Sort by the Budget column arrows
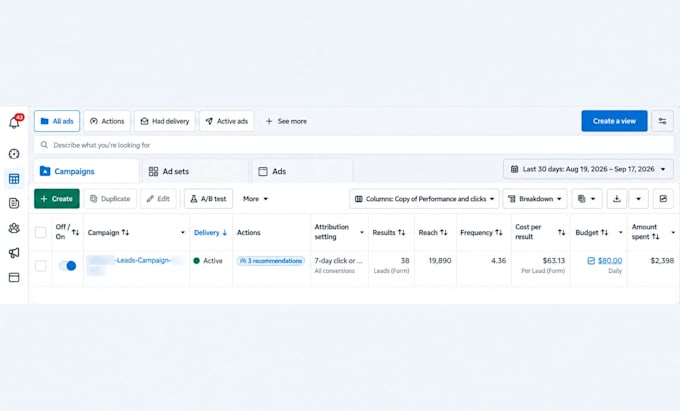This screenshot has width=680, height=411. coord(604,233)
